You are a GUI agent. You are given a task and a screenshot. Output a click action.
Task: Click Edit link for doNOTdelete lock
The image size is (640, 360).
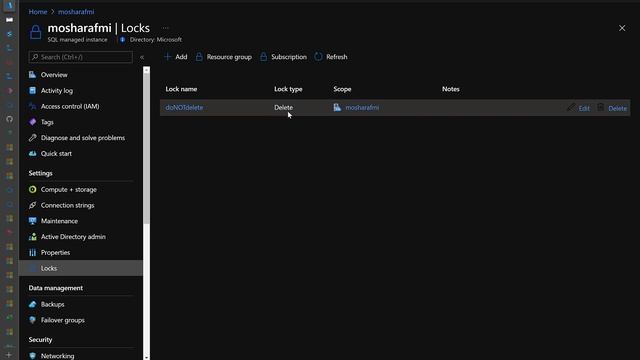point(584,108)
